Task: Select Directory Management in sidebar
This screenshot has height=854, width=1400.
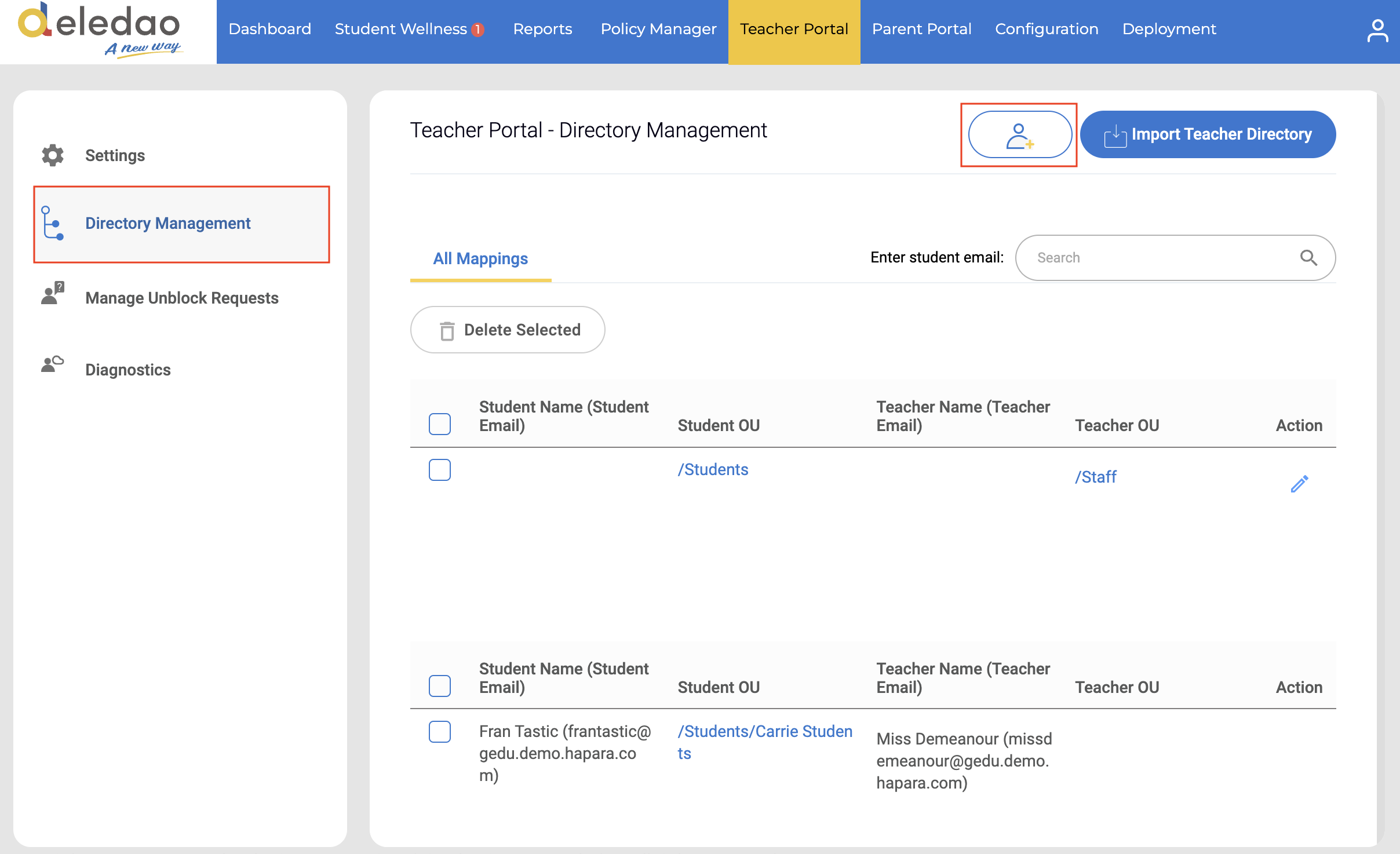Action: (x=181, y=224)
